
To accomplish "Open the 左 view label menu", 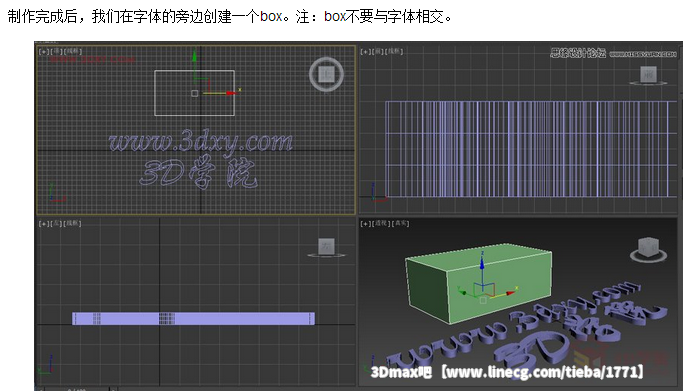I will pos(56,223).
